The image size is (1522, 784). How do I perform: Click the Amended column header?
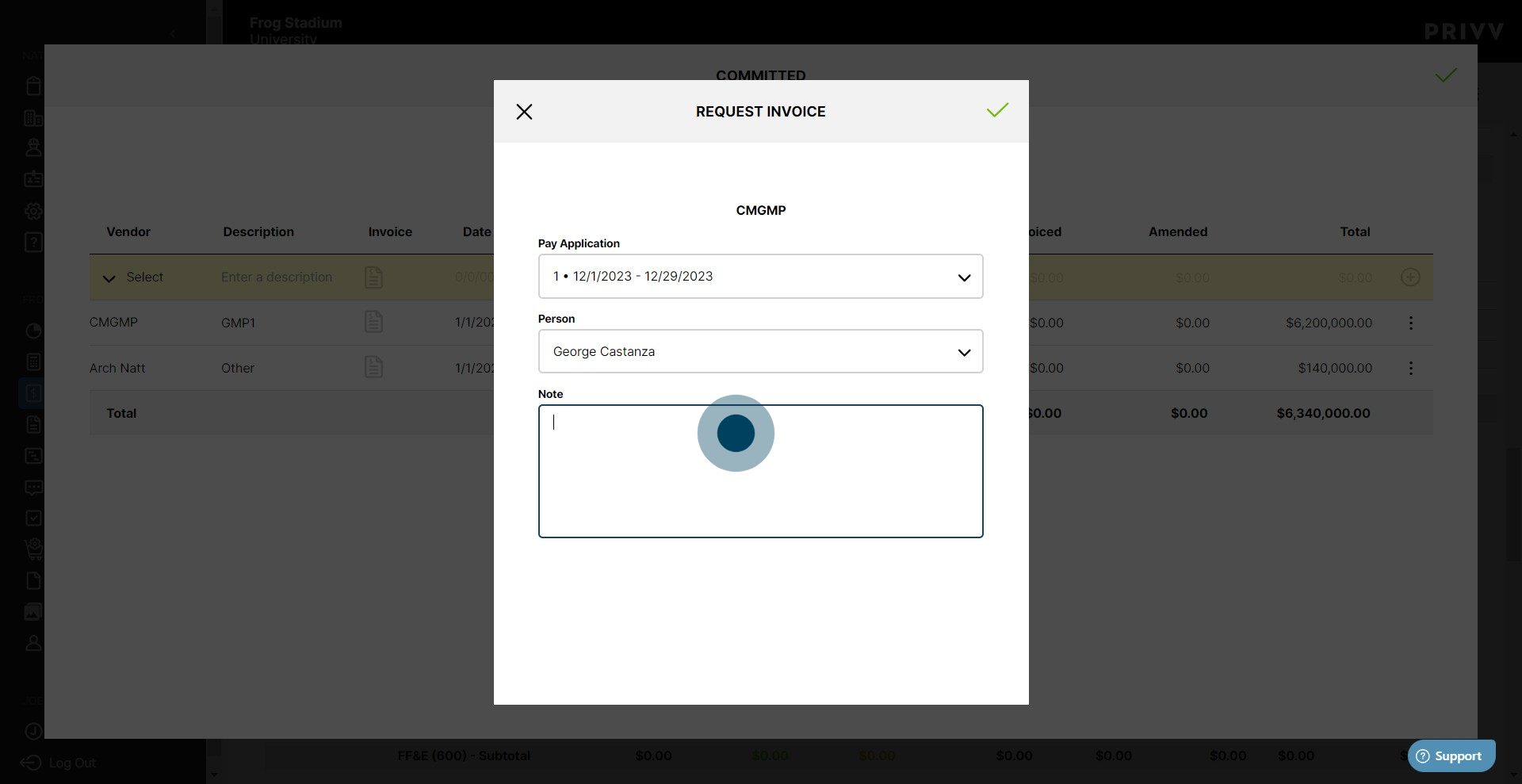(x=1178, y=231)
